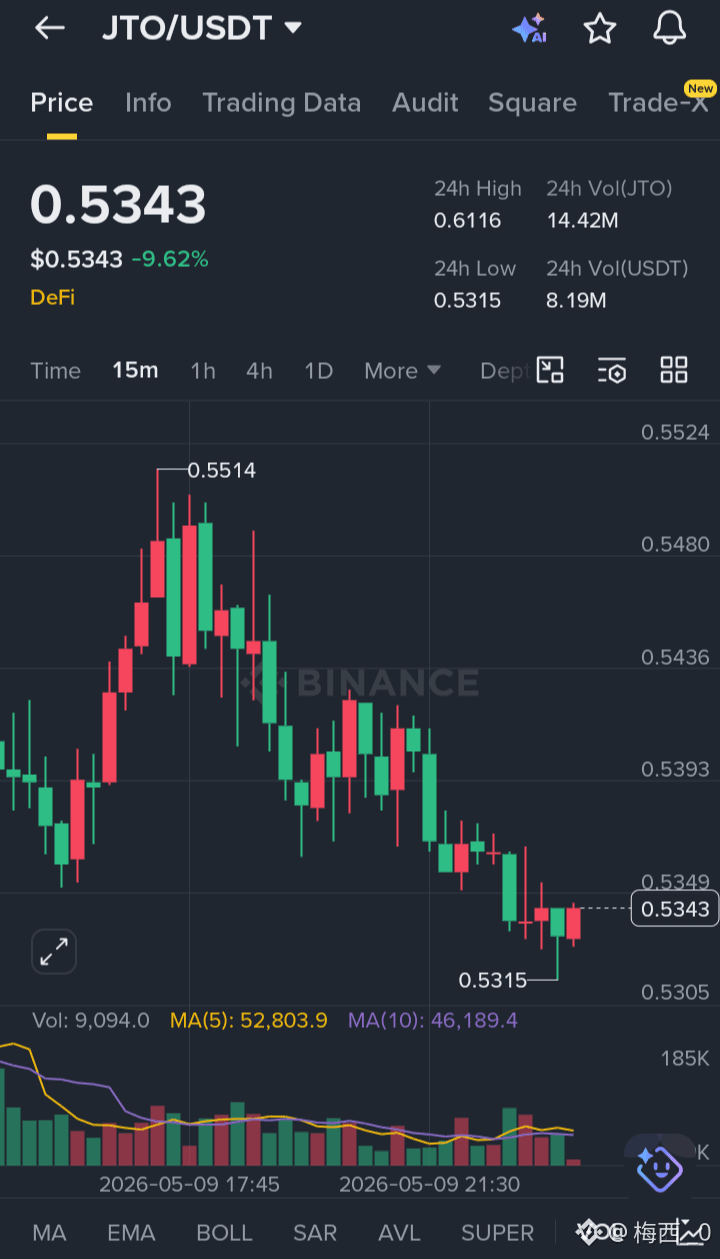
Task: Expand the More intervals dropdown
Action: coord(402,371)
